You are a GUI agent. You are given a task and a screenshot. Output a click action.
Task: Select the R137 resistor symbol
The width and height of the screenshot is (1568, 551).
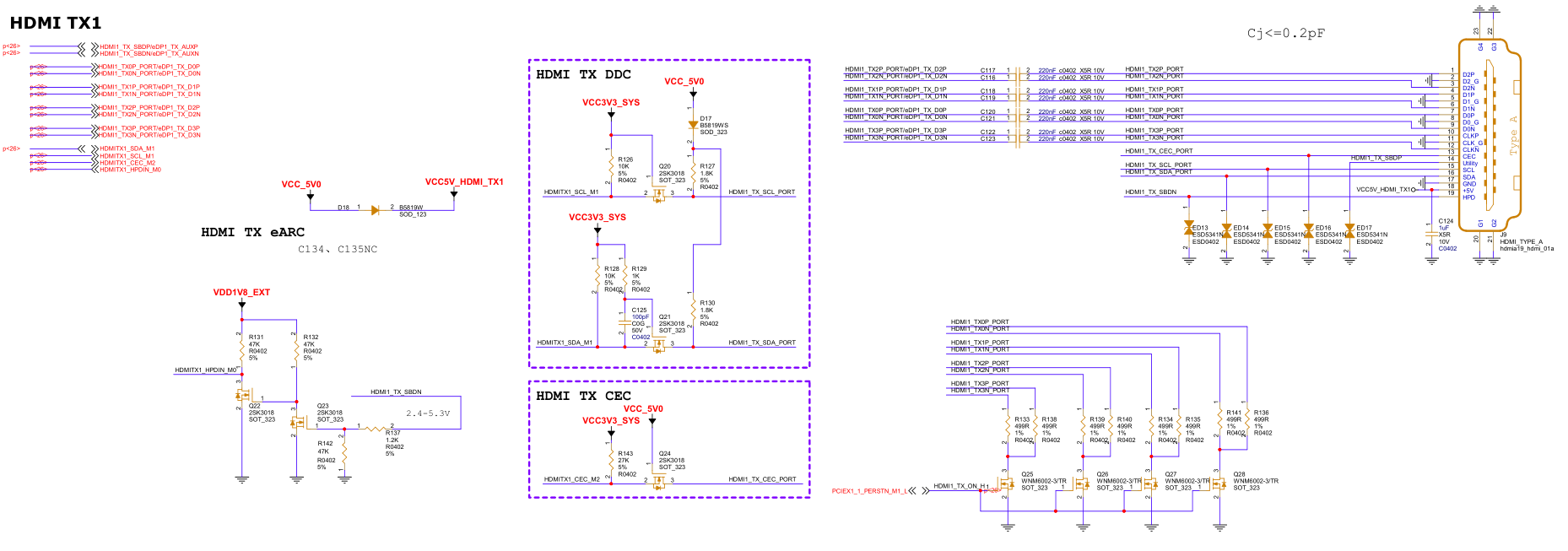(376, 429)
